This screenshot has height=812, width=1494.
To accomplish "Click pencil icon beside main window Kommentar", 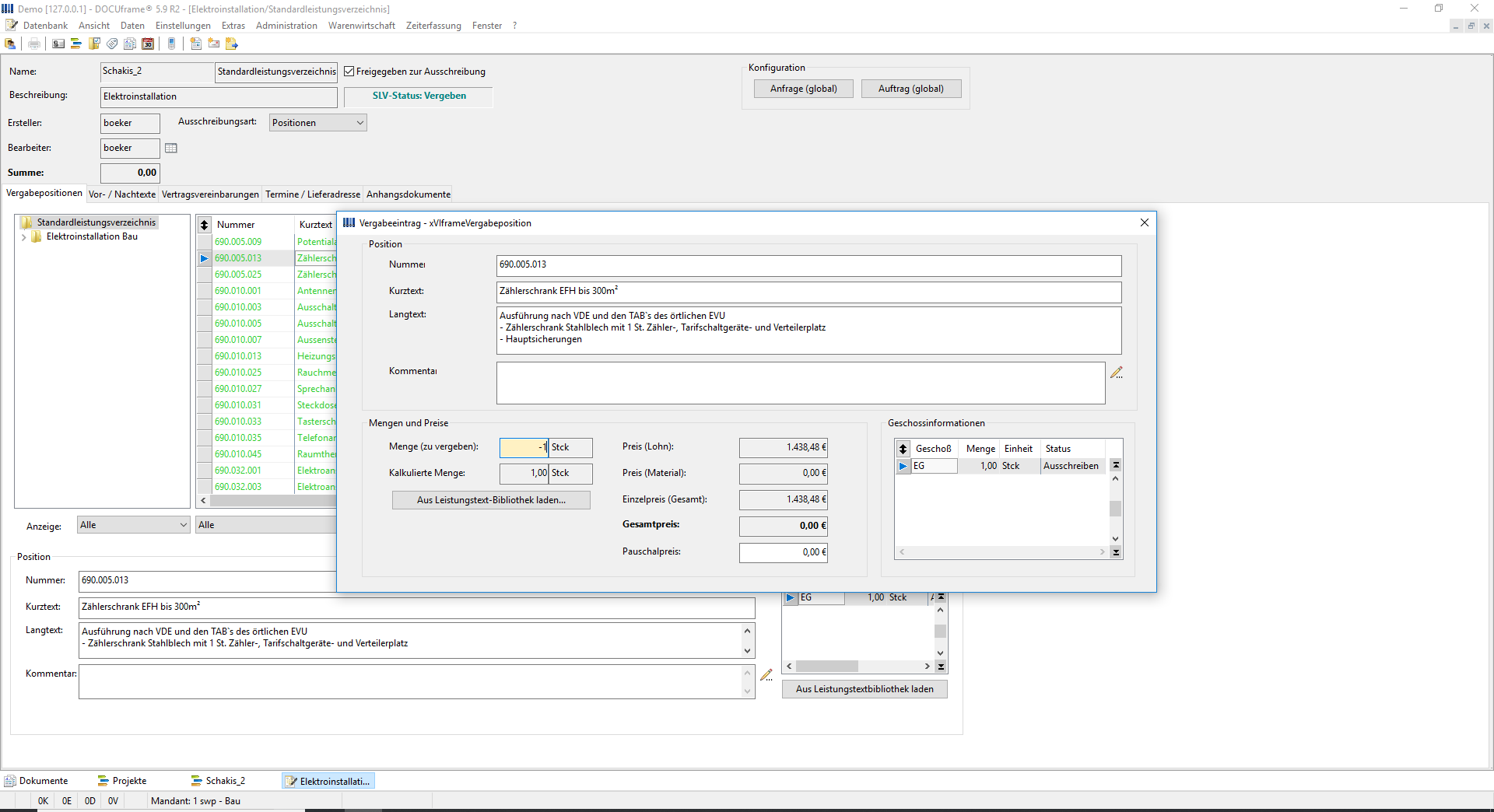I will pyautogui.click(x=766, y=675).
